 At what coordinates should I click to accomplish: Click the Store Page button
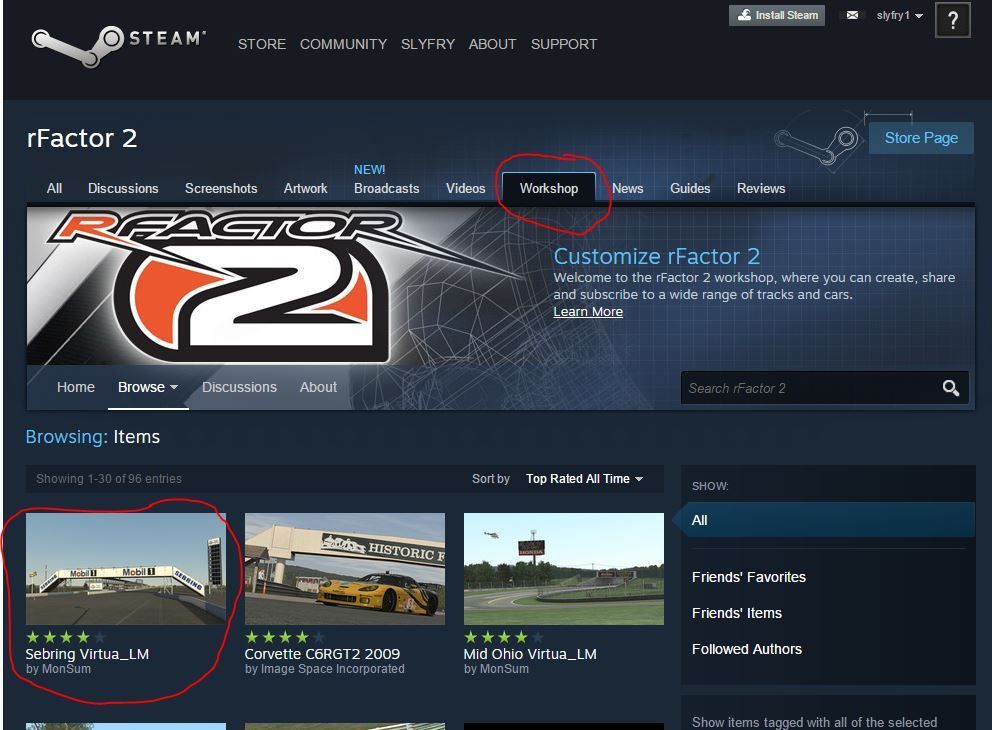tap(921, 138)
